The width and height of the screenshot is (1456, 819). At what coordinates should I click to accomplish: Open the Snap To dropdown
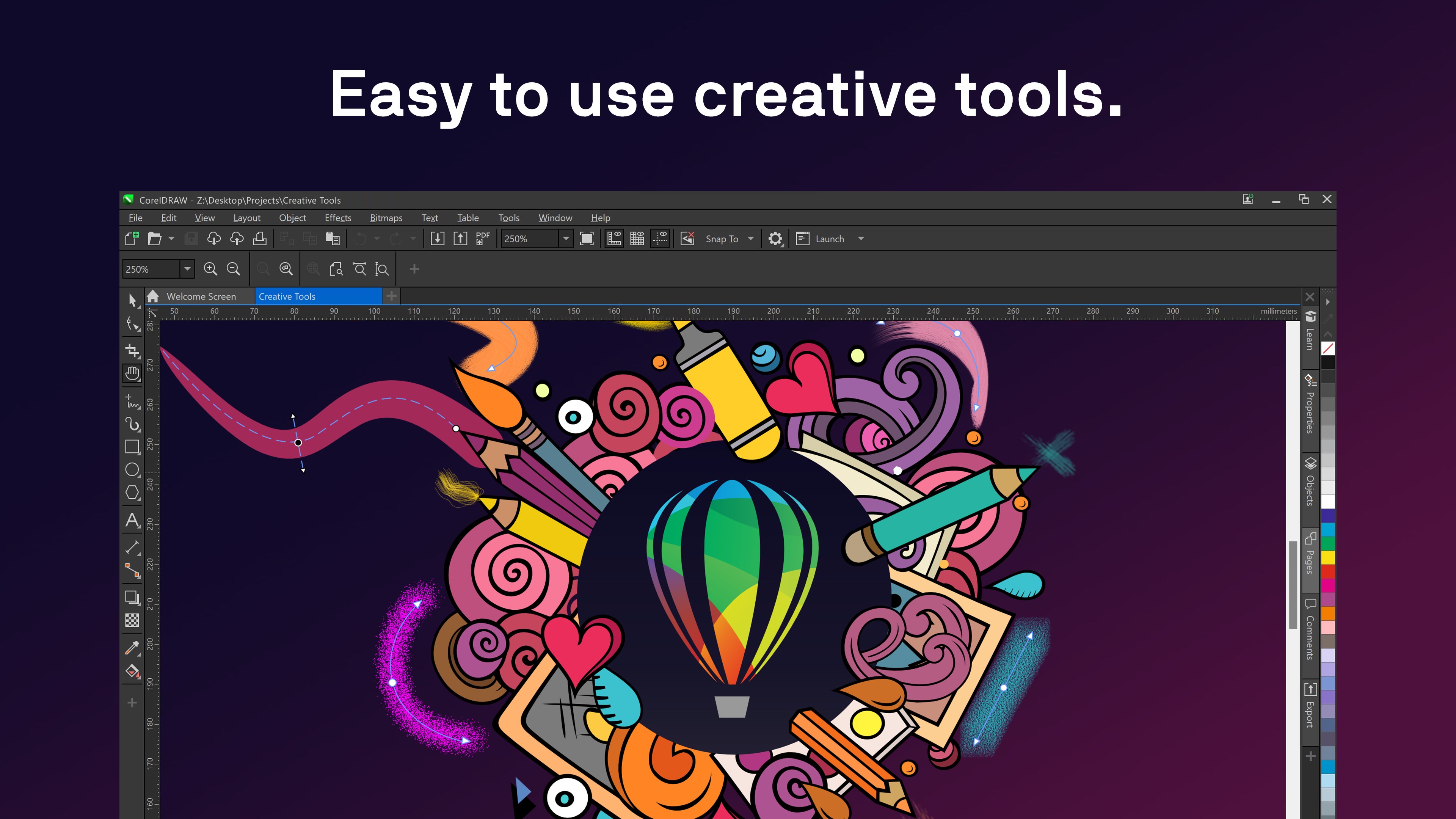click(x=751, y=238)
